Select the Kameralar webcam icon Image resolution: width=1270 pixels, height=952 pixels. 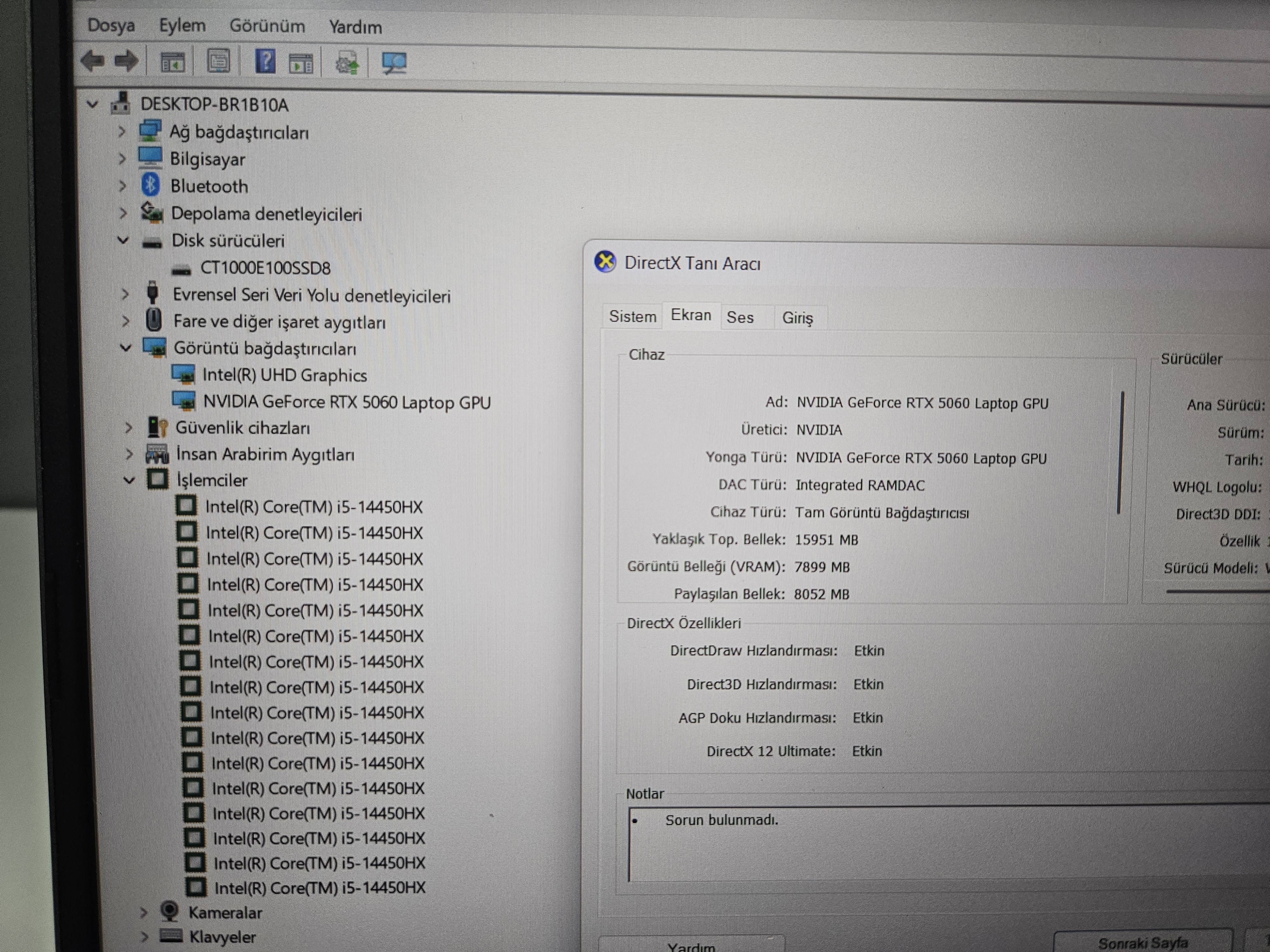pyautogui.click(x=169, y=911)
